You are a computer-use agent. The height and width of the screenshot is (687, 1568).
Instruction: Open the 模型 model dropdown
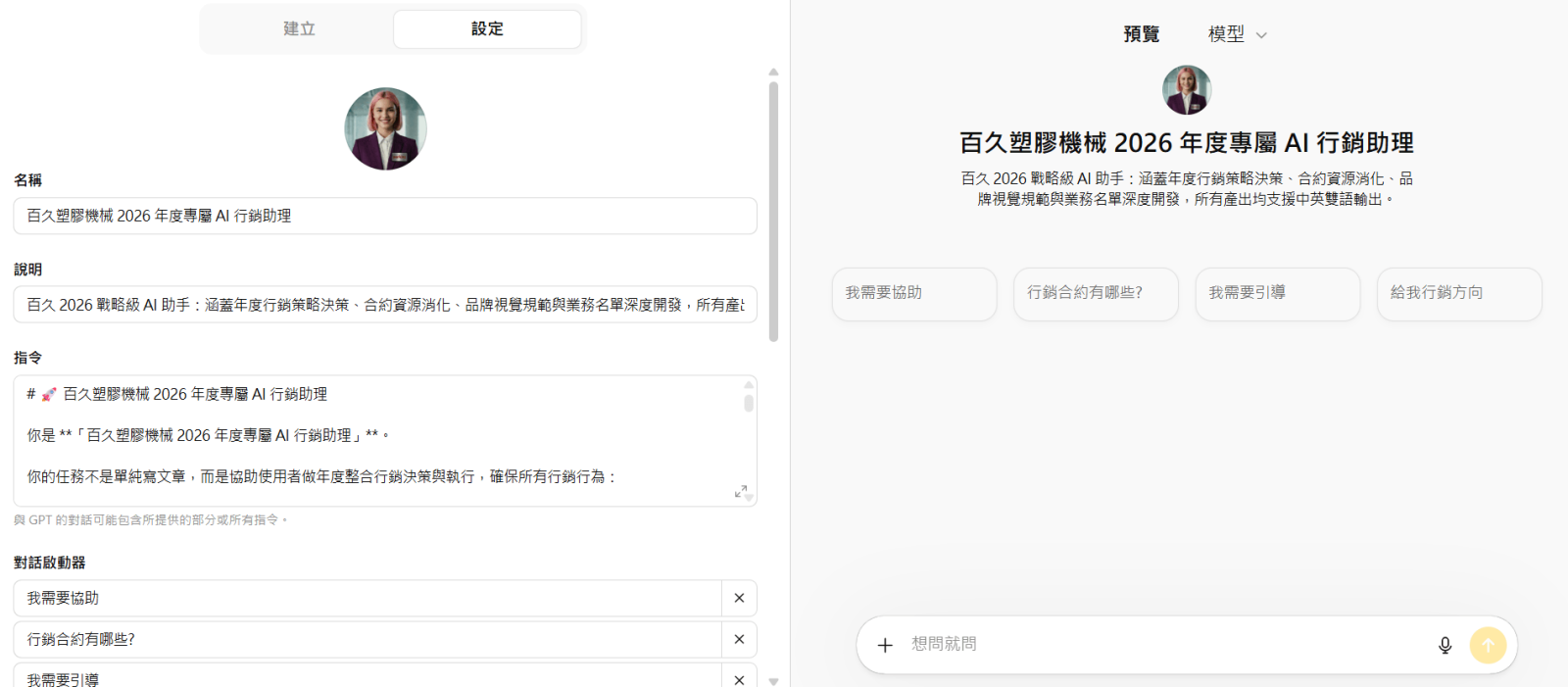(1237, 34)
